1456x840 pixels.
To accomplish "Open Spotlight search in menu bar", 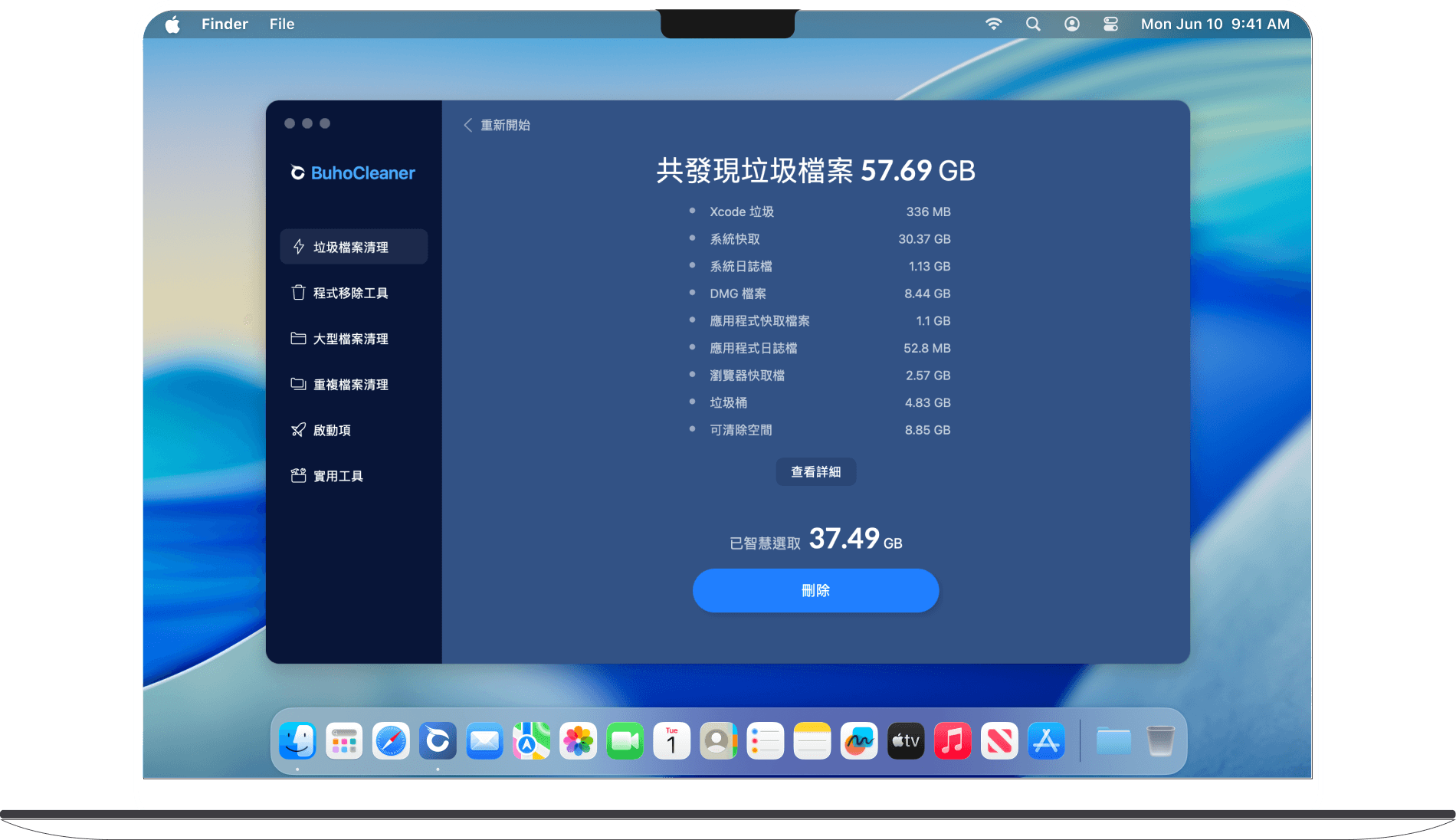I will [1033, 24].
